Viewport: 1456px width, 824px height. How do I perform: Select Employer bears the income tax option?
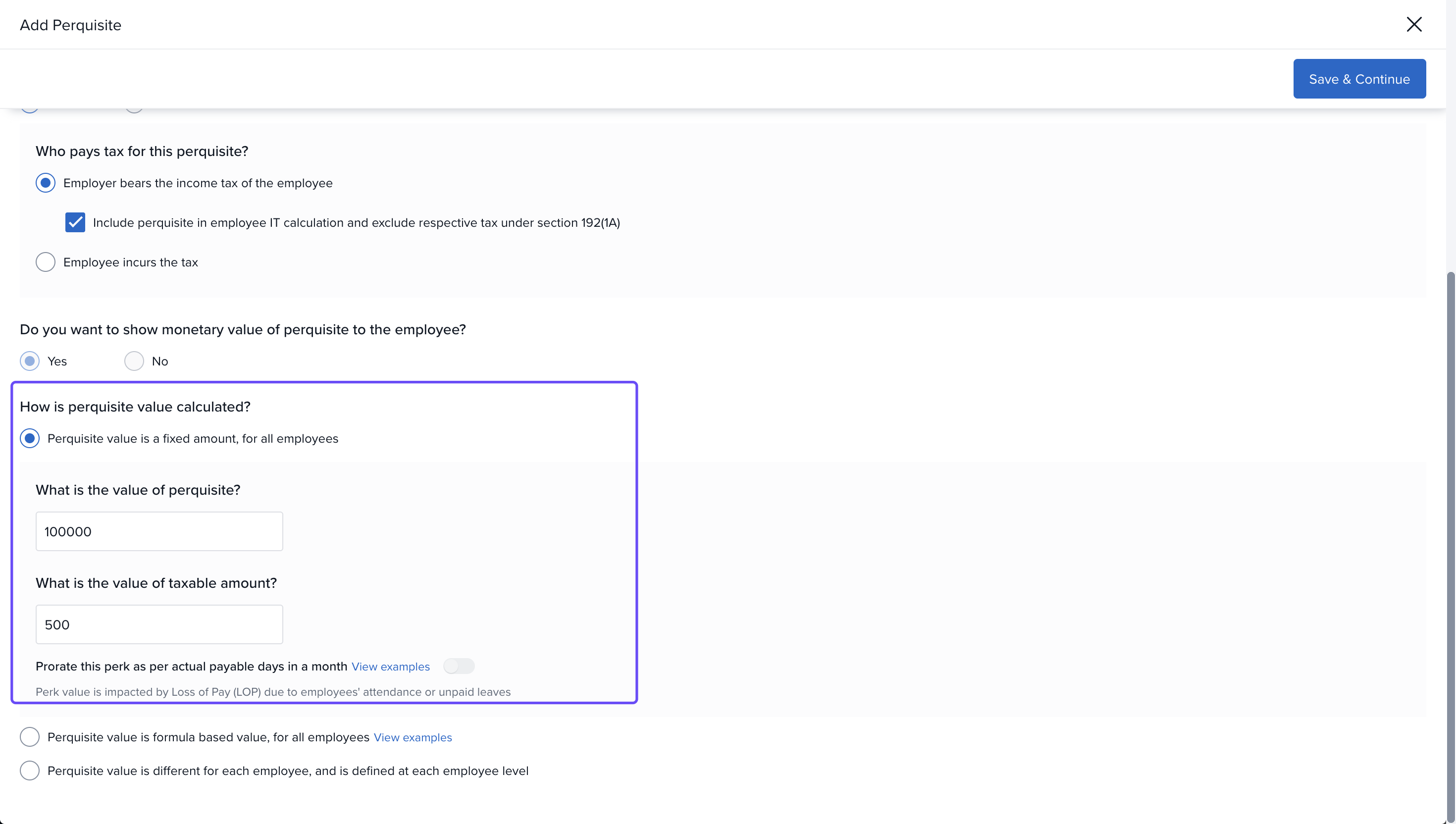pos(45,183)
